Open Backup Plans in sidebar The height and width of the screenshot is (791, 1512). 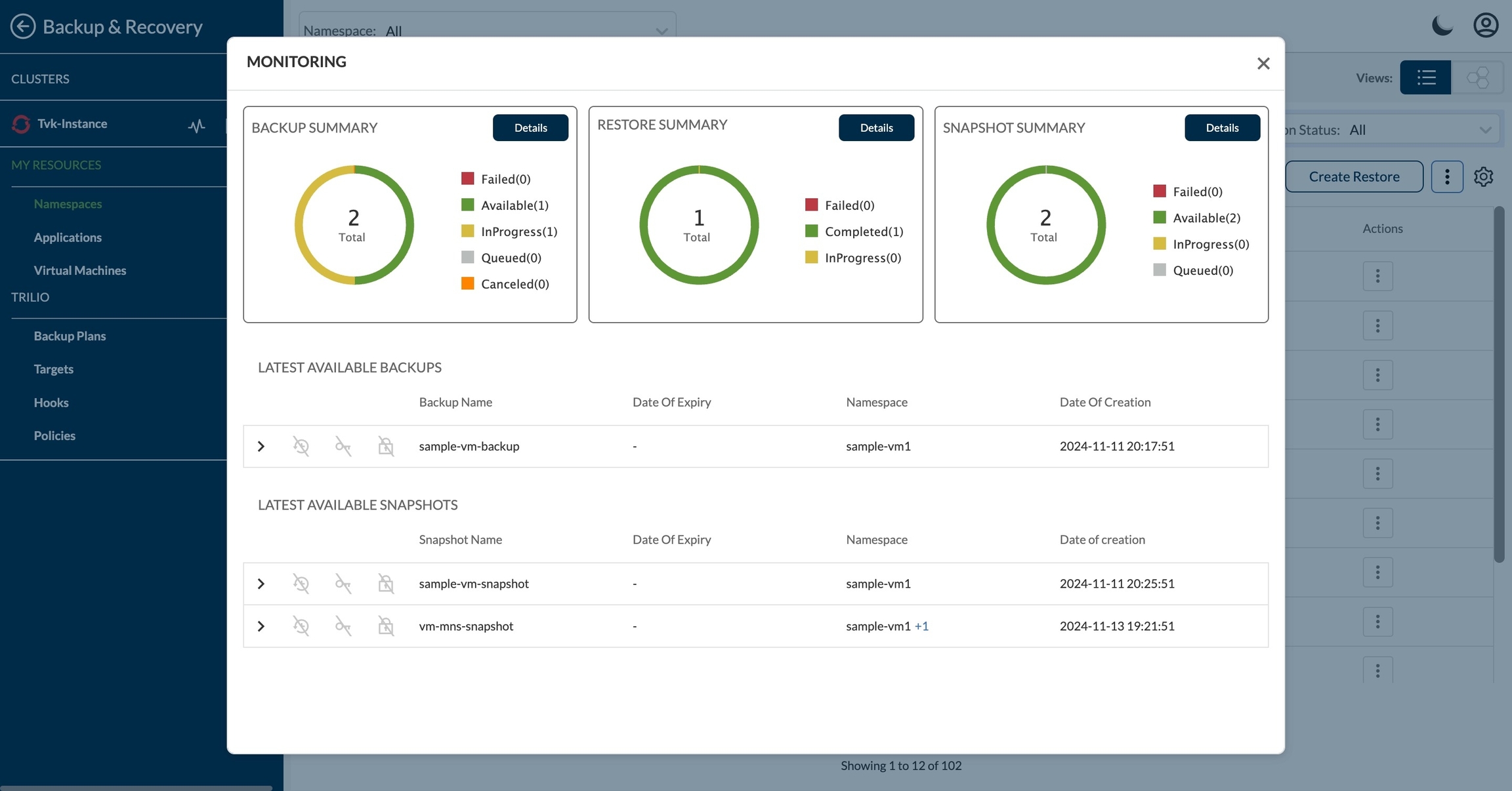[x=70, y=336]
